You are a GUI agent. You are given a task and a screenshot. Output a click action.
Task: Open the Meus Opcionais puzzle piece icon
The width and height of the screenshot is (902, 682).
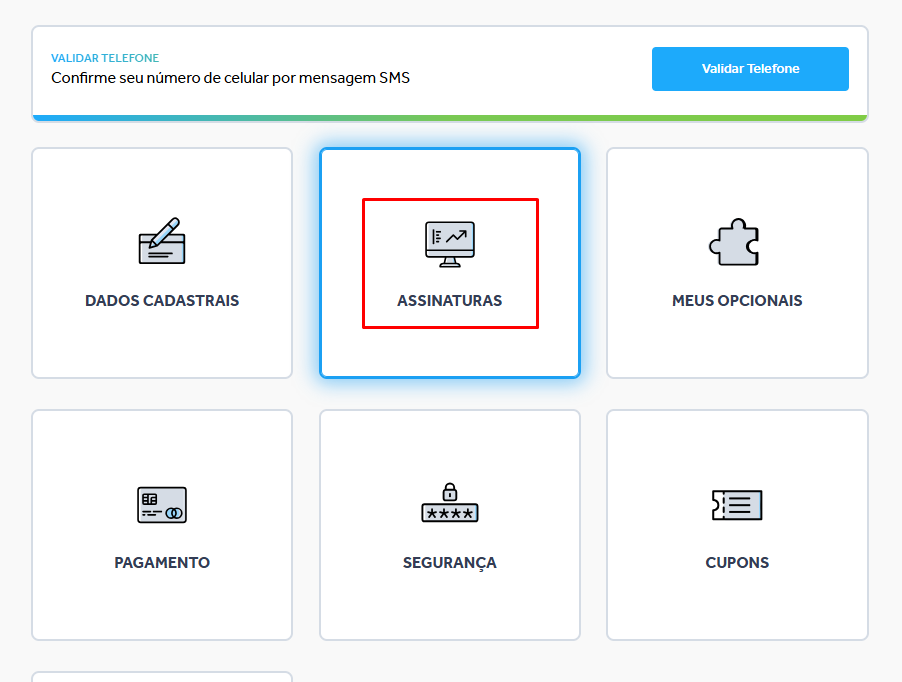[734, 242]
